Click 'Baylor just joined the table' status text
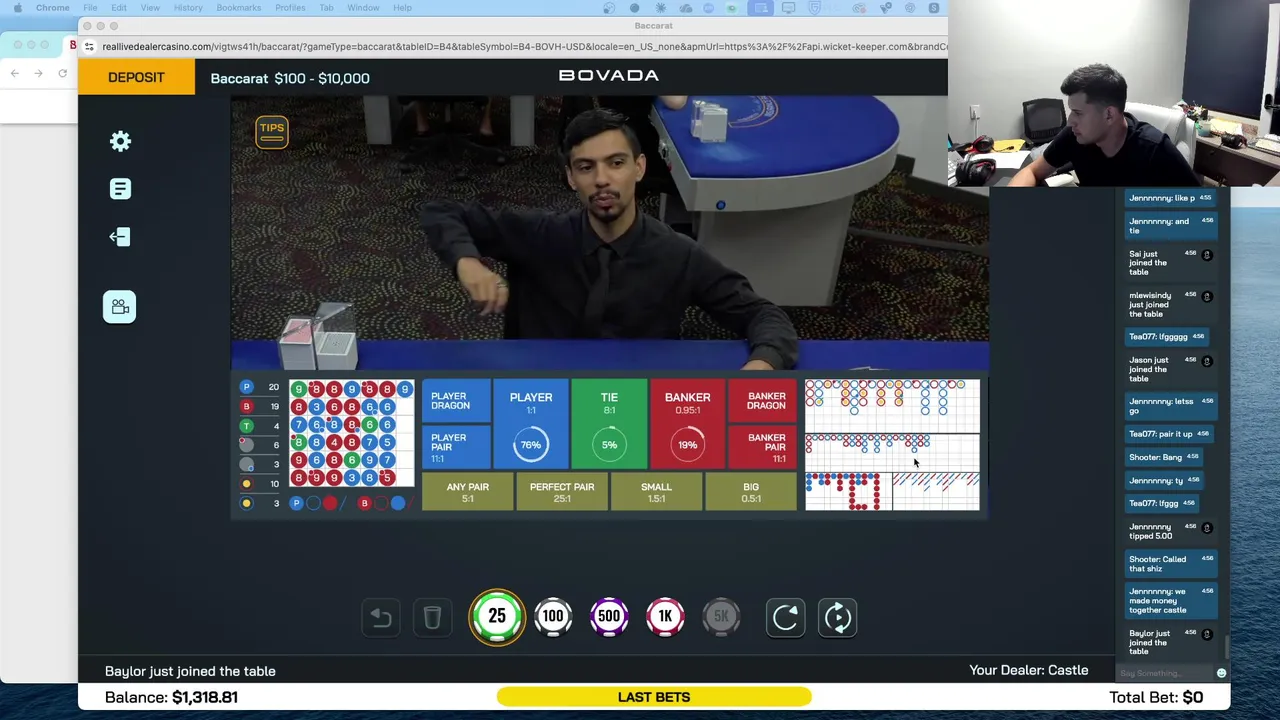This screenshot has width=1280, height=720. (x=190, y=671)
